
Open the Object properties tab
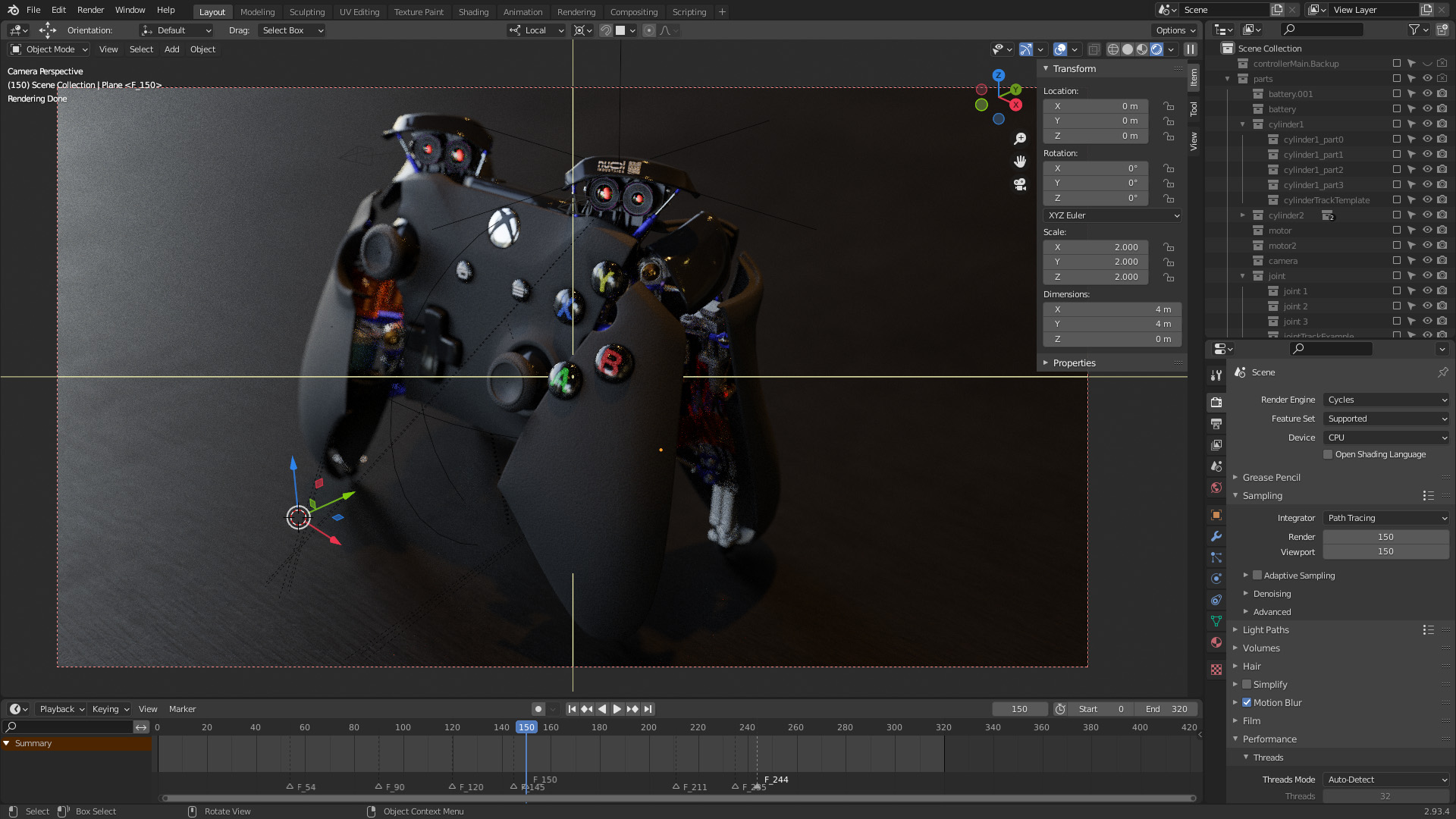pos(1216,515)
